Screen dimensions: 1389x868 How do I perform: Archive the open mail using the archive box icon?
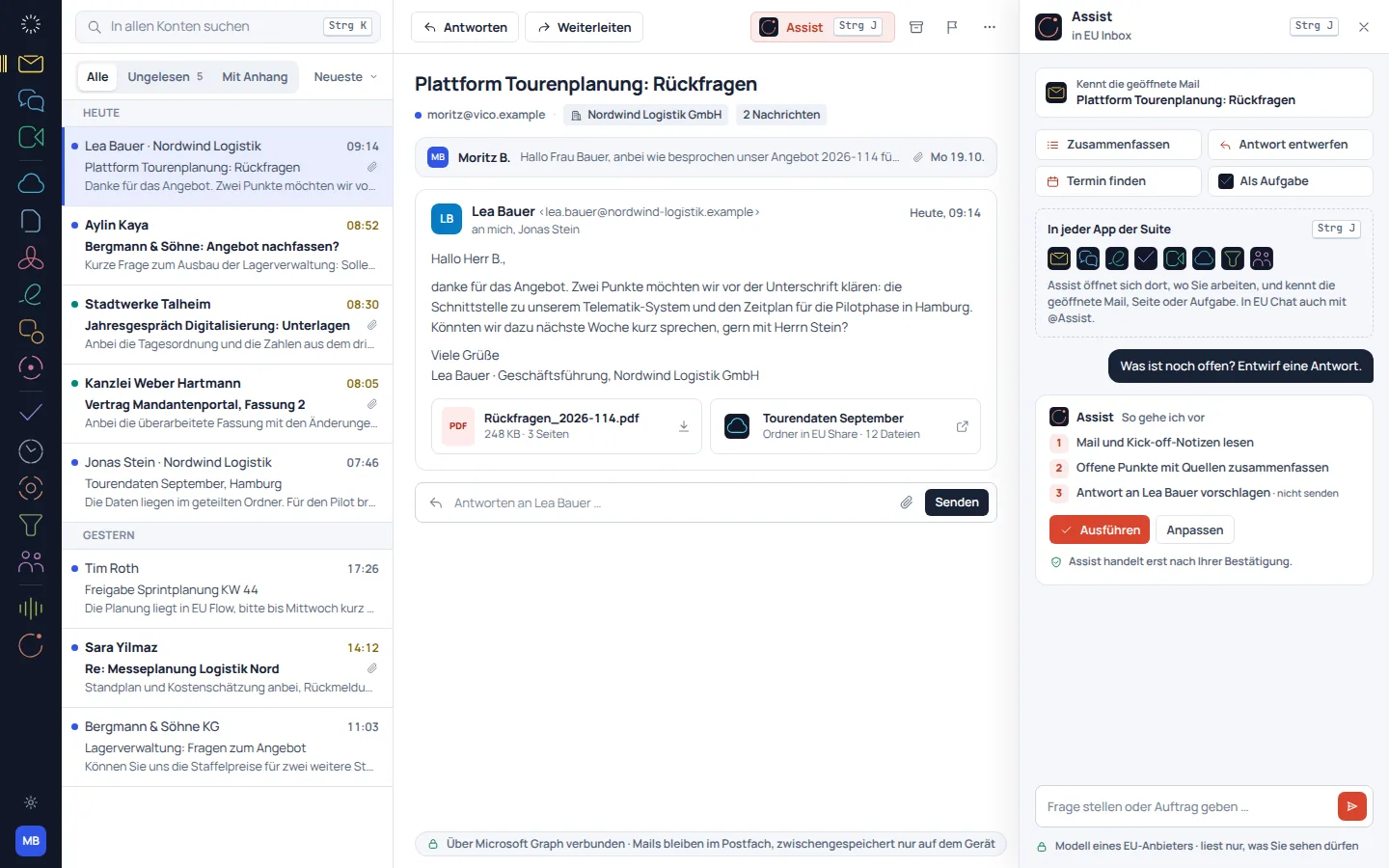pos(916,27)
